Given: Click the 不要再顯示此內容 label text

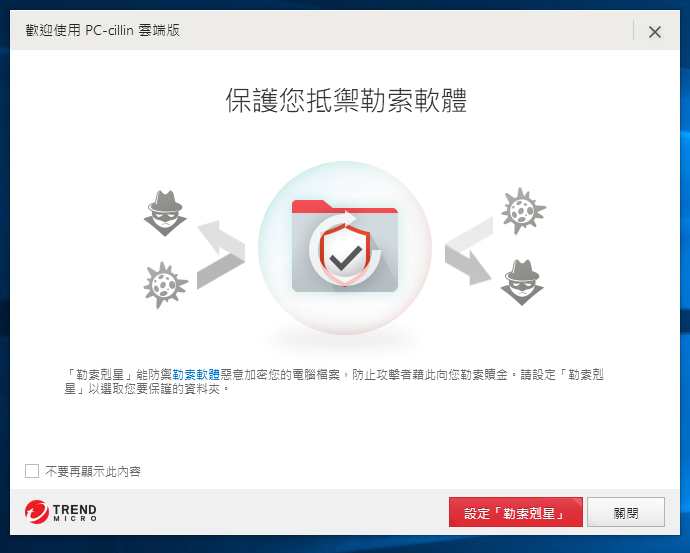Looking at the screenshot, I should point(93,472).
